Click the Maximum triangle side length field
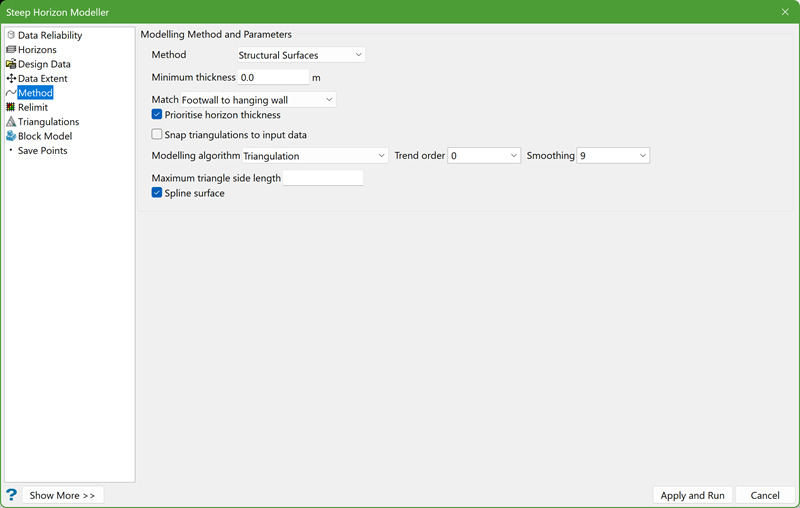Screen dimensions: 800x508 (x=323, y=177)
